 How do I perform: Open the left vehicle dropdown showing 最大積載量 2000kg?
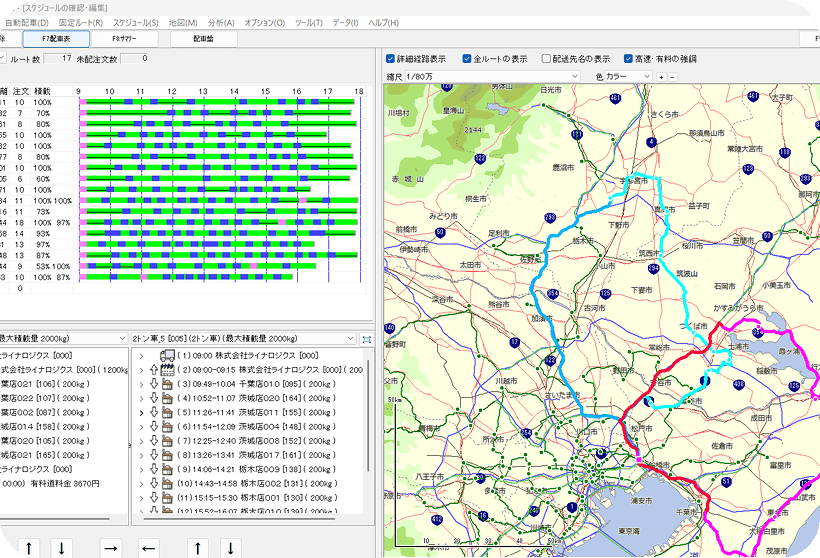pyautogui.click(x=63, y=339)
